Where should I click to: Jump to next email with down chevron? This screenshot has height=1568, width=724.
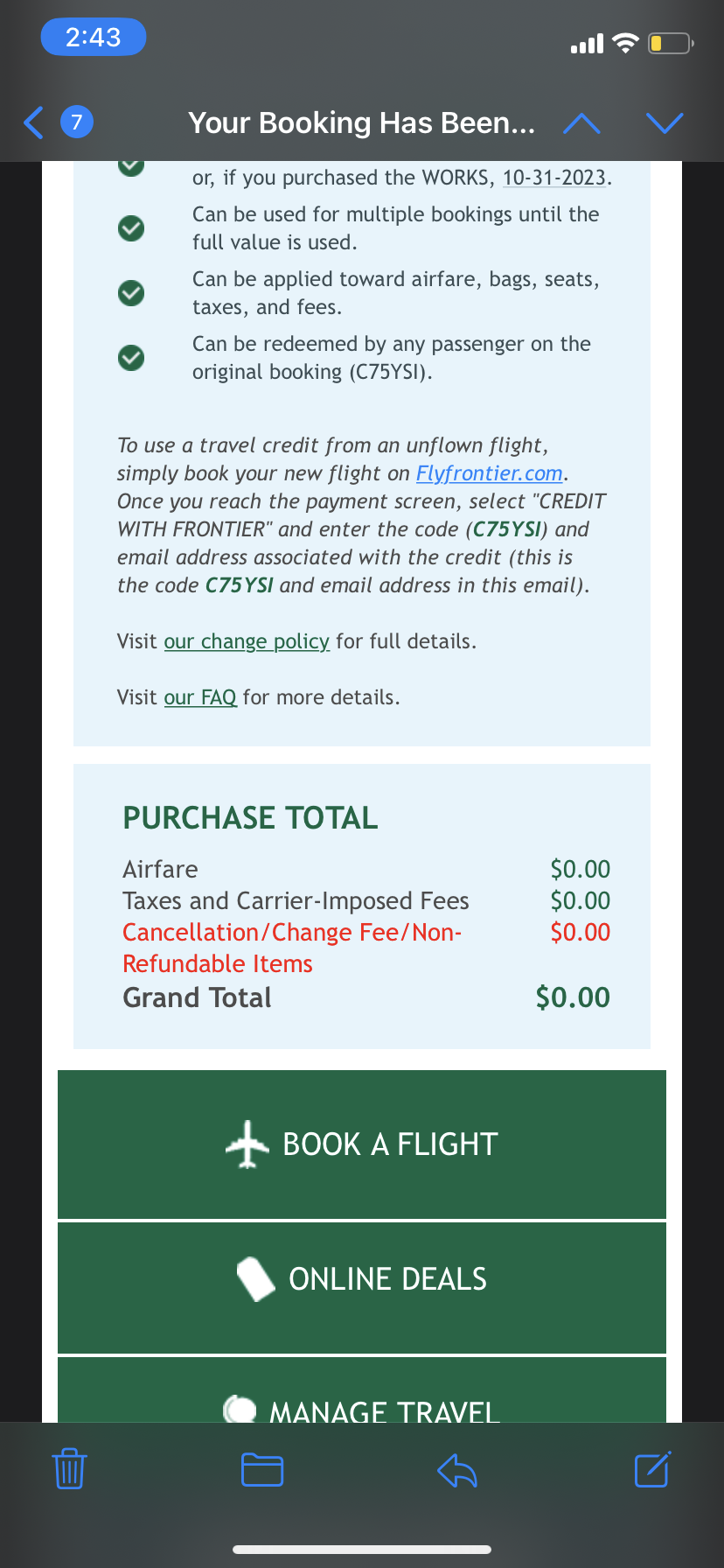point(665,123)
